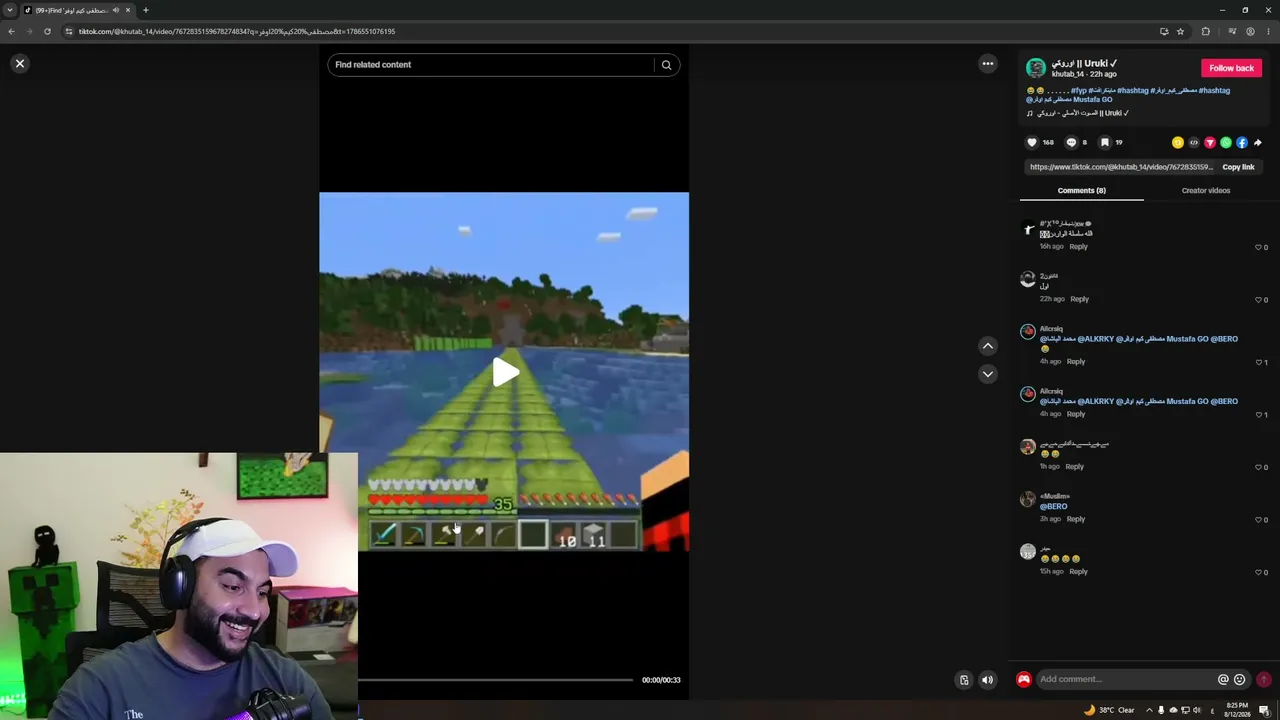Open the weather widget showing 38°C Clear
The image size is (1280, 720).
tap(1109, 710)
